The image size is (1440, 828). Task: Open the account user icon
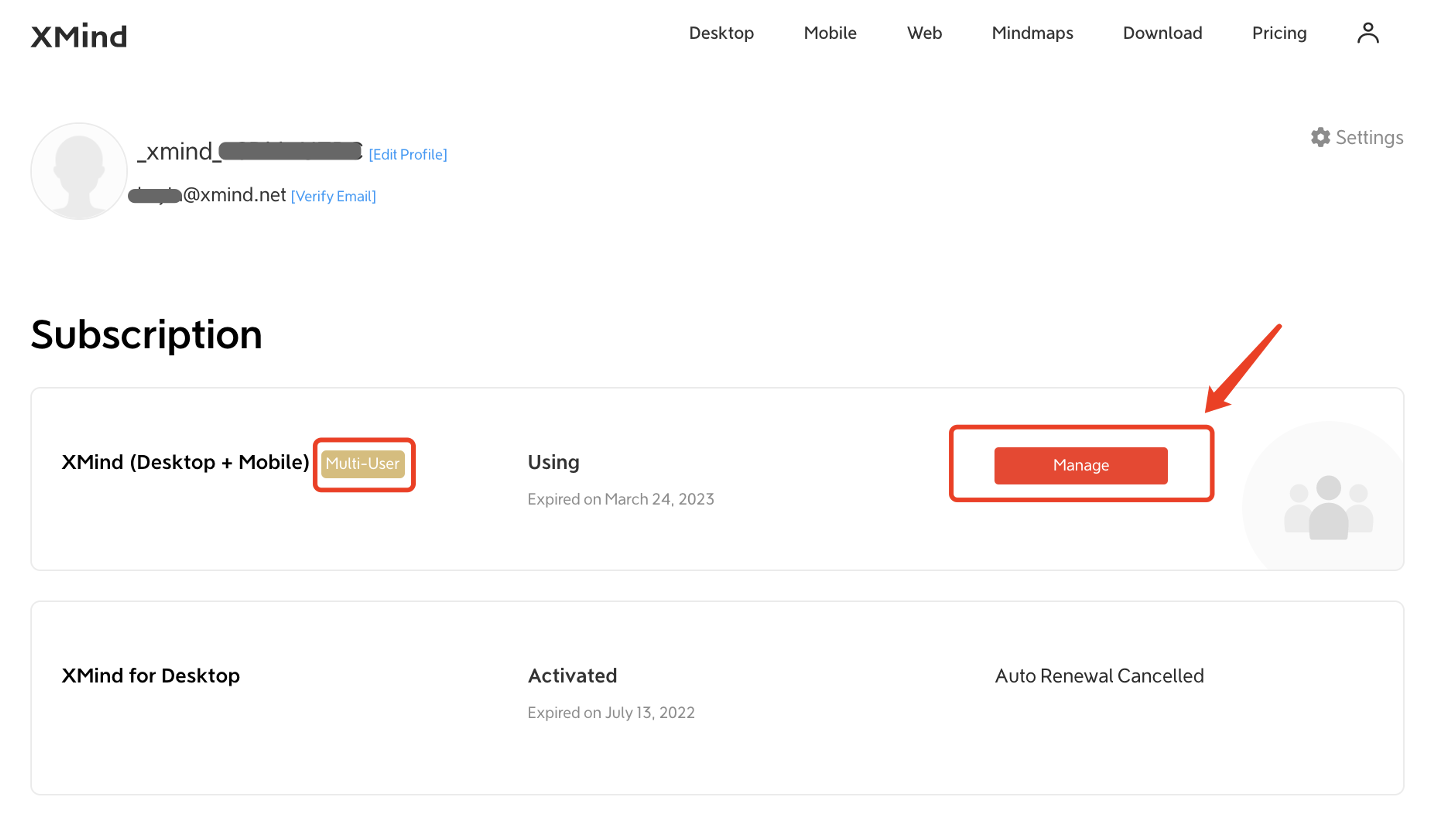pos(1368,33)
